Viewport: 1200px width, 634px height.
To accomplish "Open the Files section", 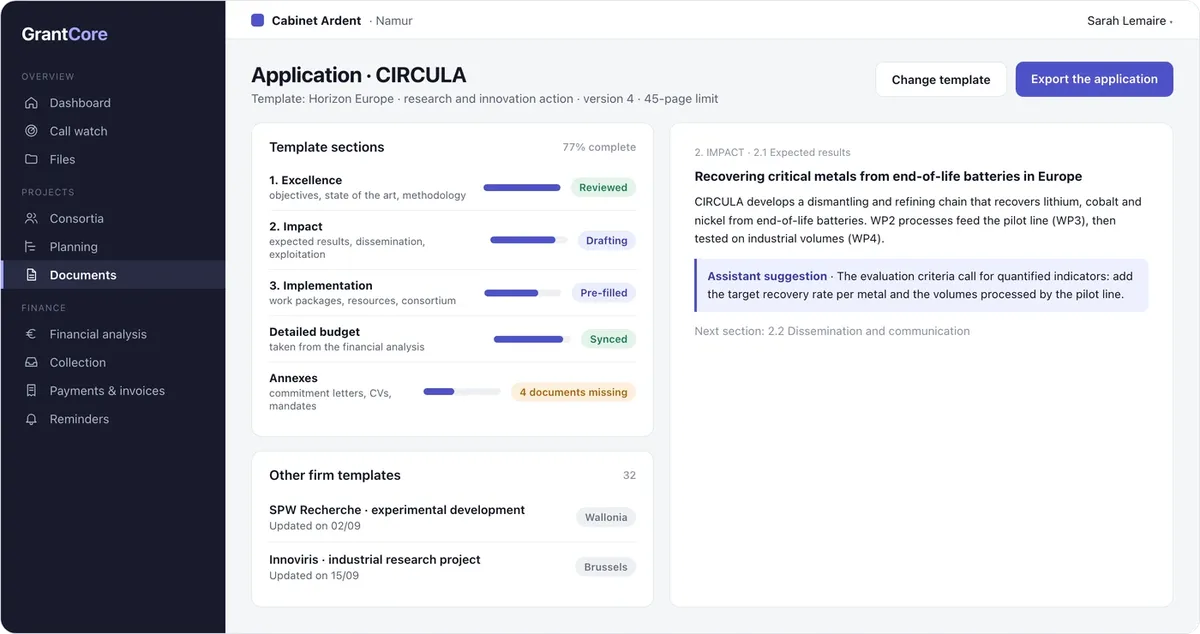I will tap(113, 159).
